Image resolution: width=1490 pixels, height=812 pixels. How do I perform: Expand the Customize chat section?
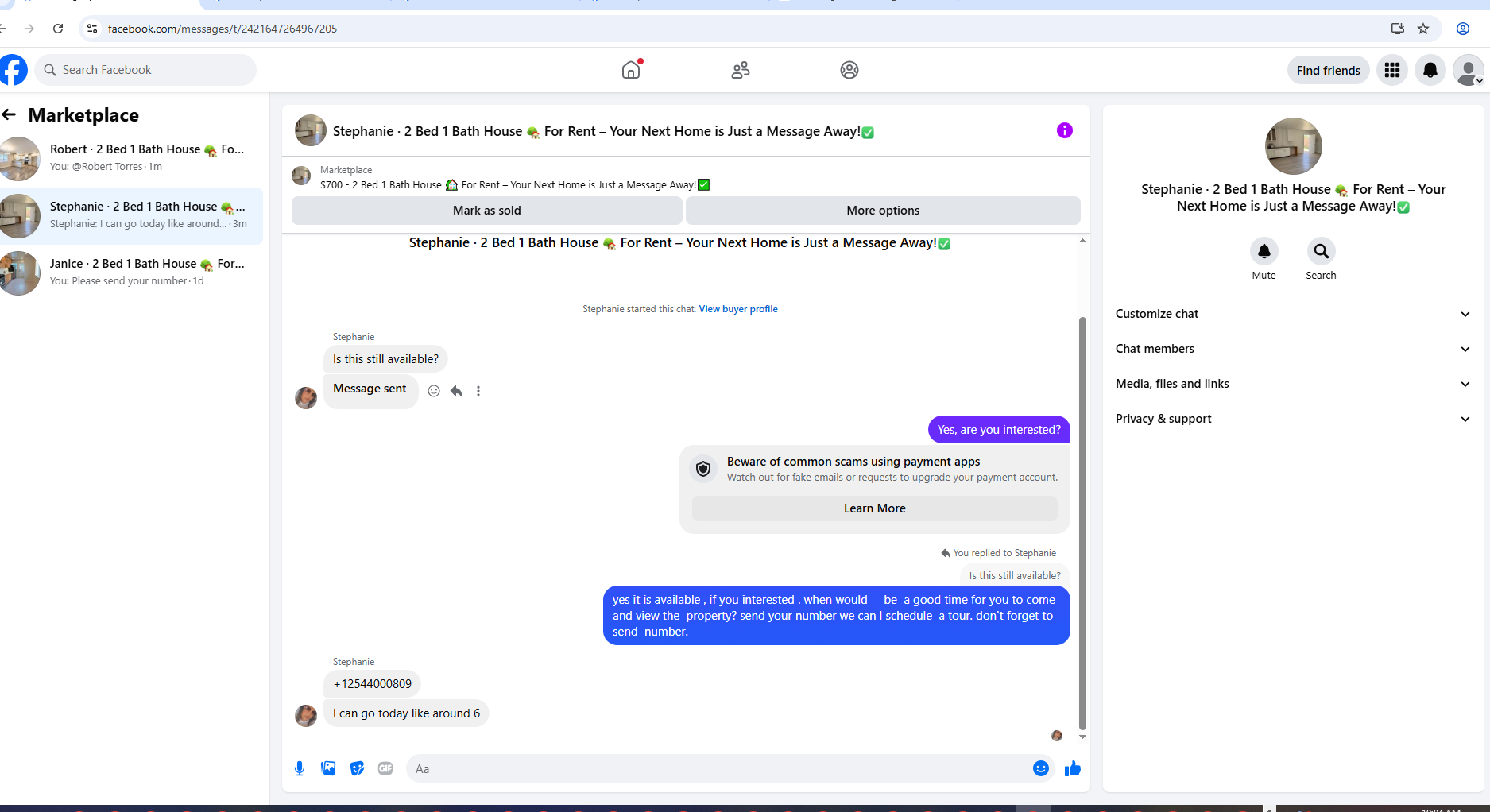(1293, 314)
